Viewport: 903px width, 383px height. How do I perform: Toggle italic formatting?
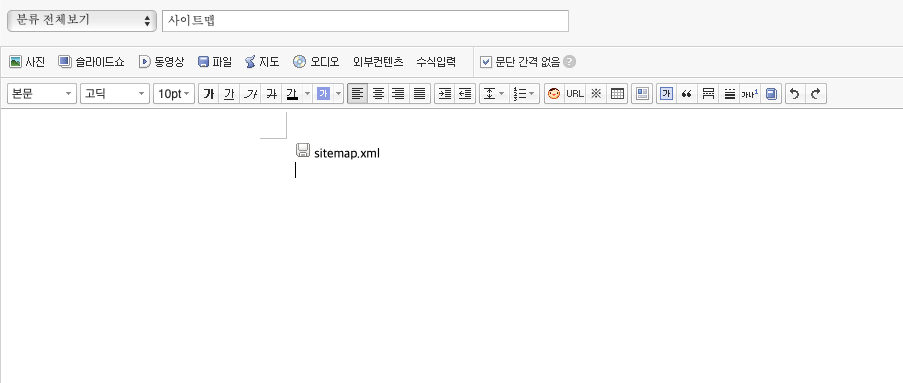[x=250, y=93]
